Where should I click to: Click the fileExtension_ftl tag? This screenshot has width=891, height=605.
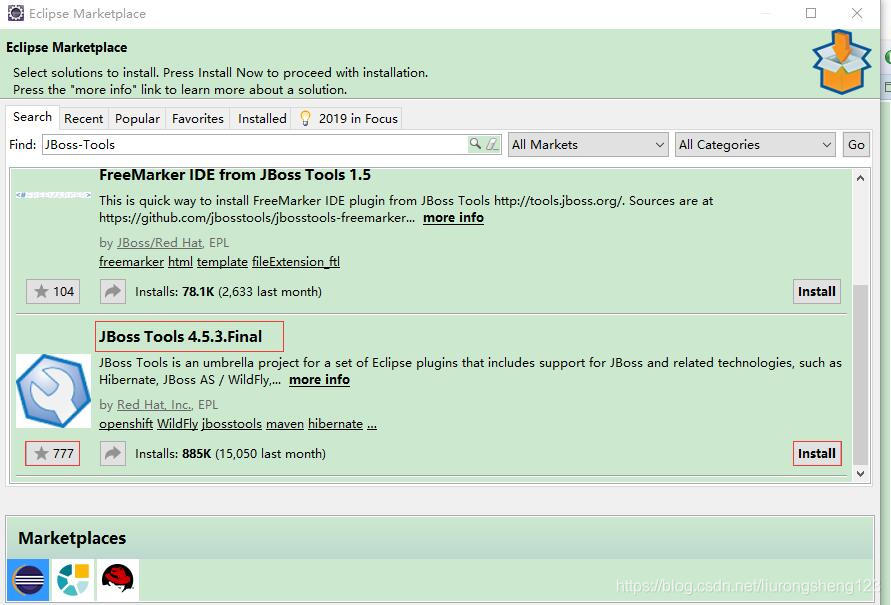pyautogui.click(x=295, y=262)
